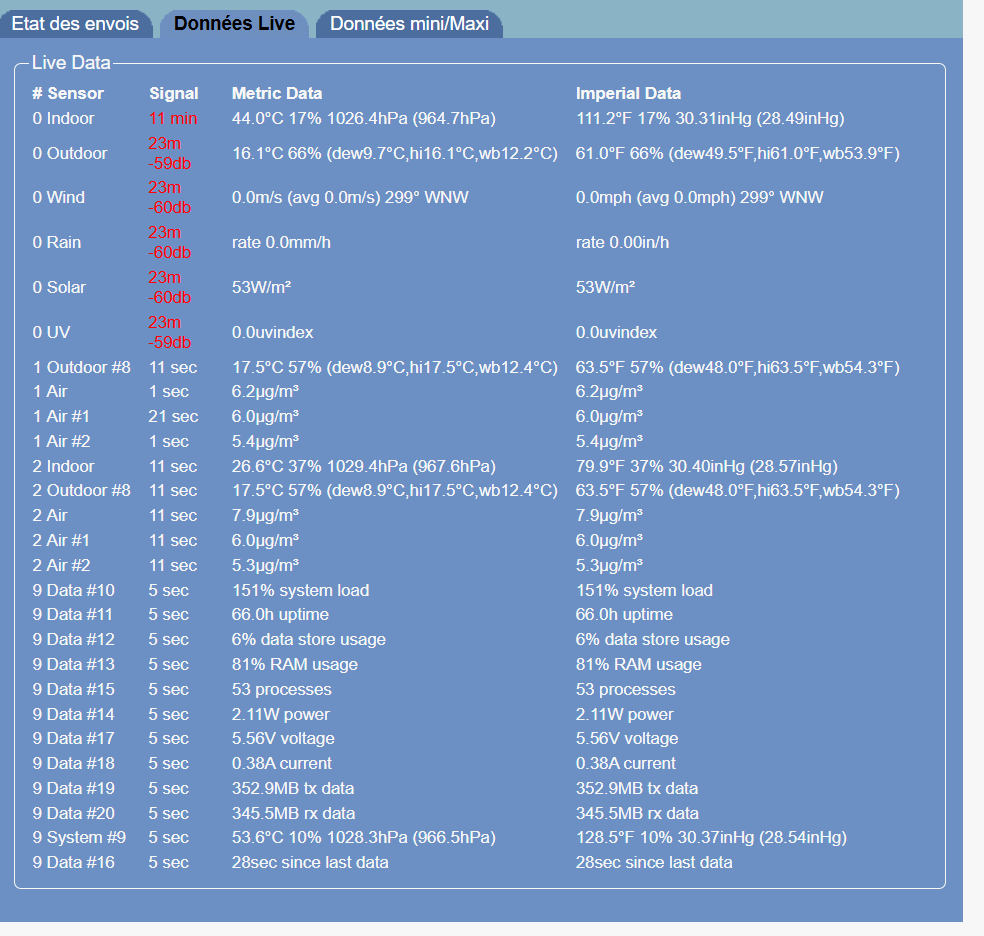This screenshot has height=936, width=984.
Task: Click the "1 Outdoor #8" sensor label
Action: (82, 368)
